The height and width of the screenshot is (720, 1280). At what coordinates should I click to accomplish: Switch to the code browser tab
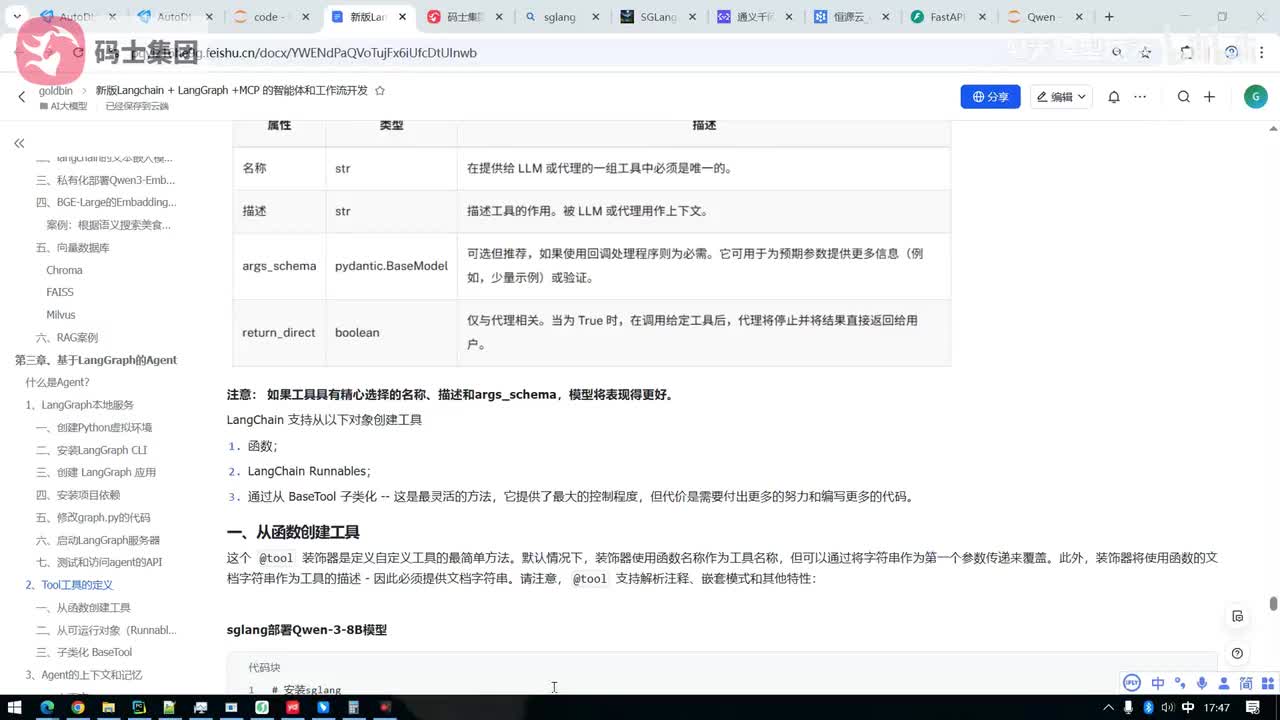coord(274,17)
